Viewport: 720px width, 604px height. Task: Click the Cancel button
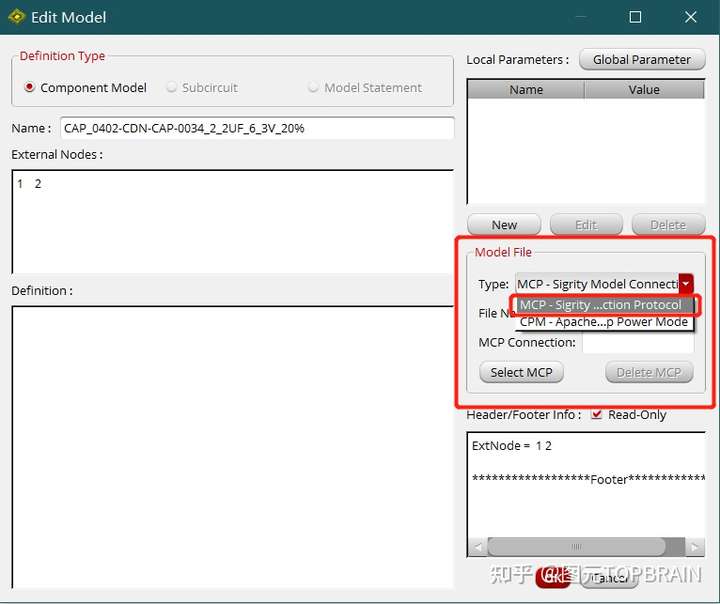coord(609,577)
